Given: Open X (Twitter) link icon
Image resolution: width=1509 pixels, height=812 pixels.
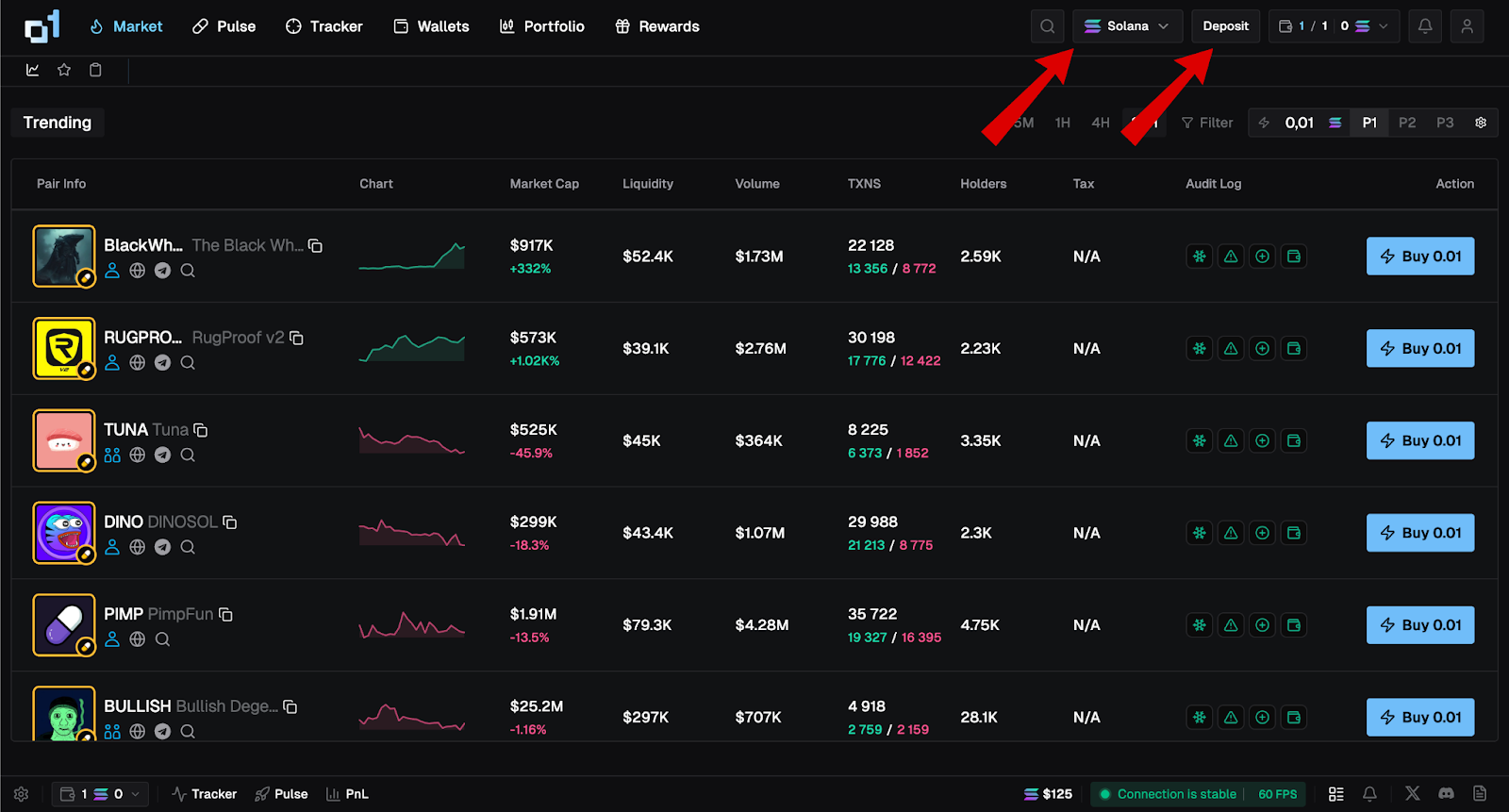Looking at the screenshot, I should [x=1412, y=794].
